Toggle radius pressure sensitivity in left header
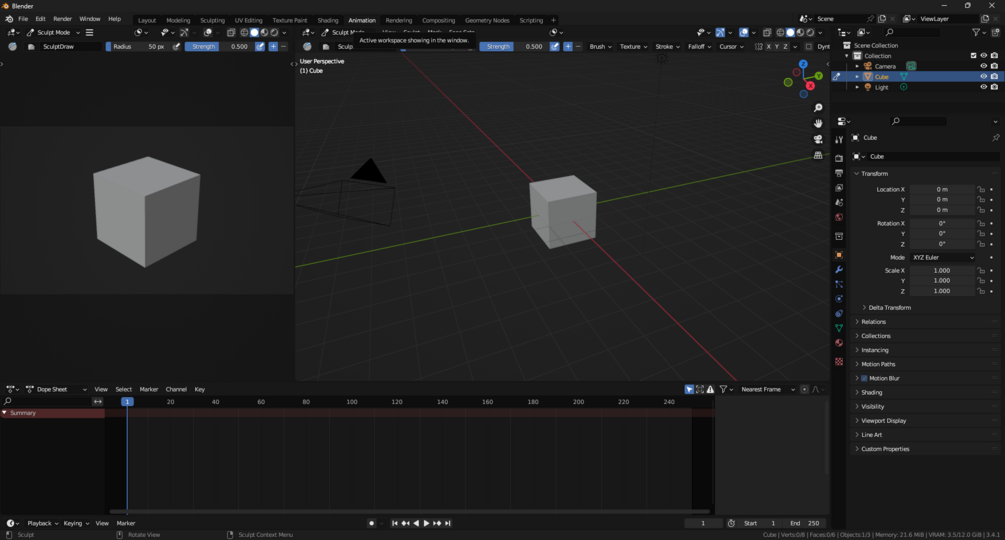The height and width of the screenshot is (540, 1005). 176,47
